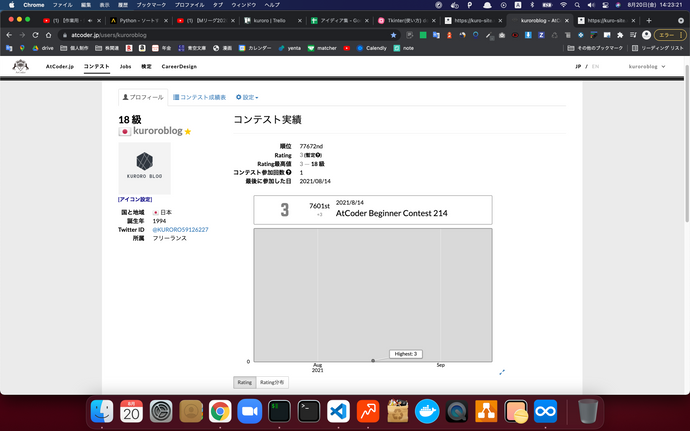This screenshot has height=431, width=690.
Task: Open the @KURORO59126227 Twitter link
Action: tap(180, 229)
